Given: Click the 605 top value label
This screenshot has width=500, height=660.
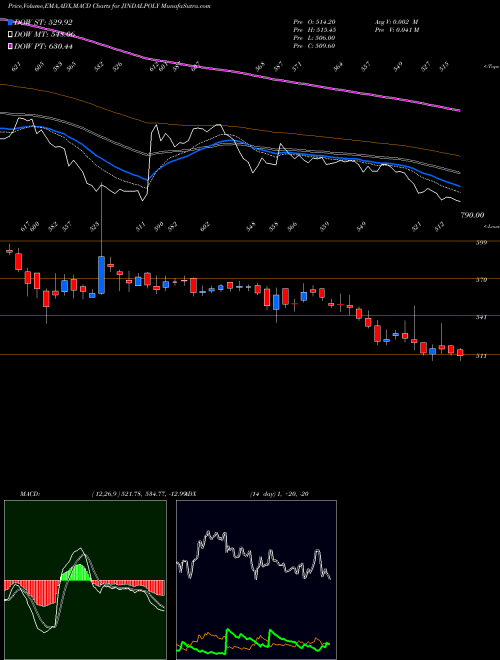Looking at the screenshot, I should [39, 67].
